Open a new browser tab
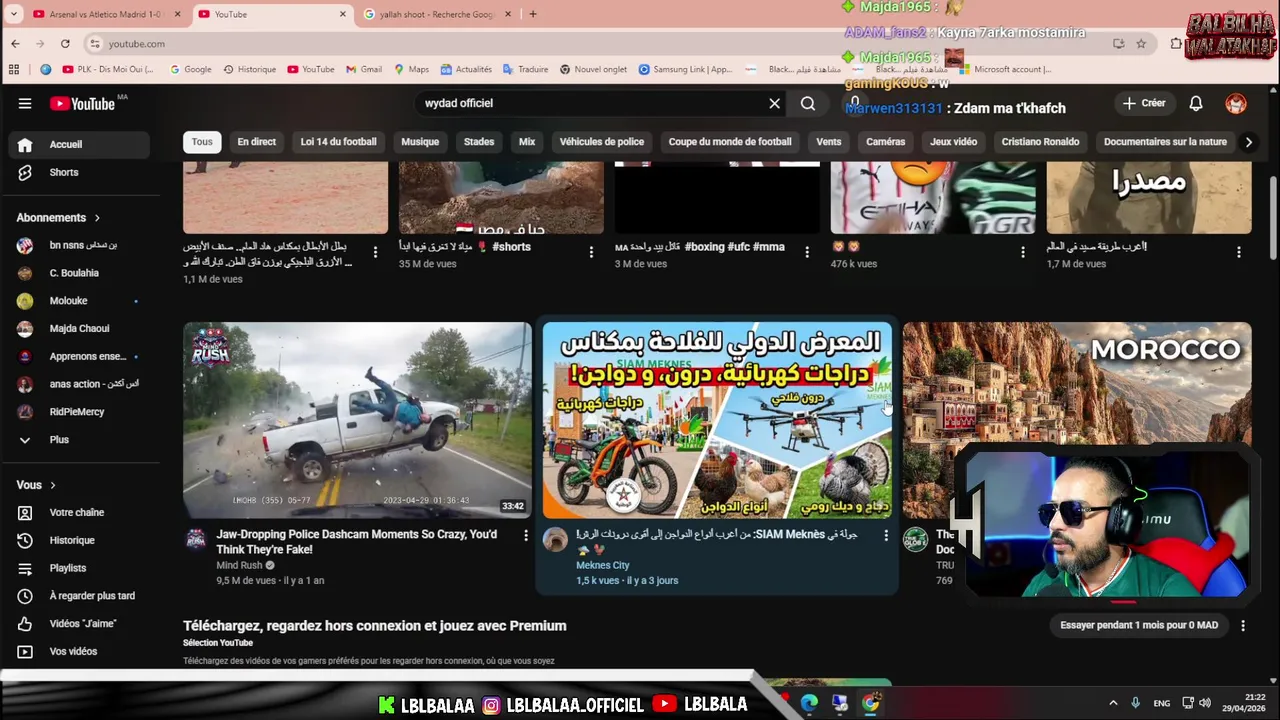 point(533,14)
